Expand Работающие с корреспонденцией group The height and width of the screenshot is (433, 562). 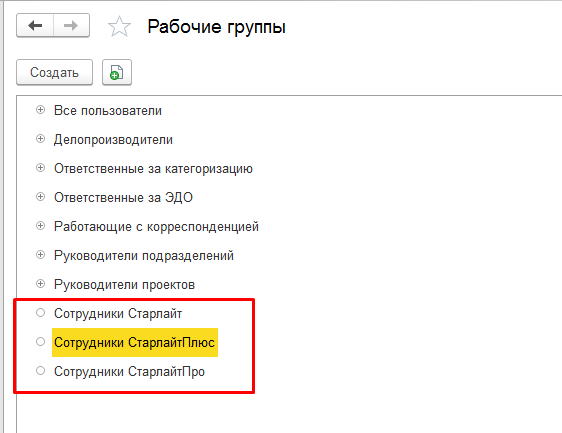click(x=41, y=226)
